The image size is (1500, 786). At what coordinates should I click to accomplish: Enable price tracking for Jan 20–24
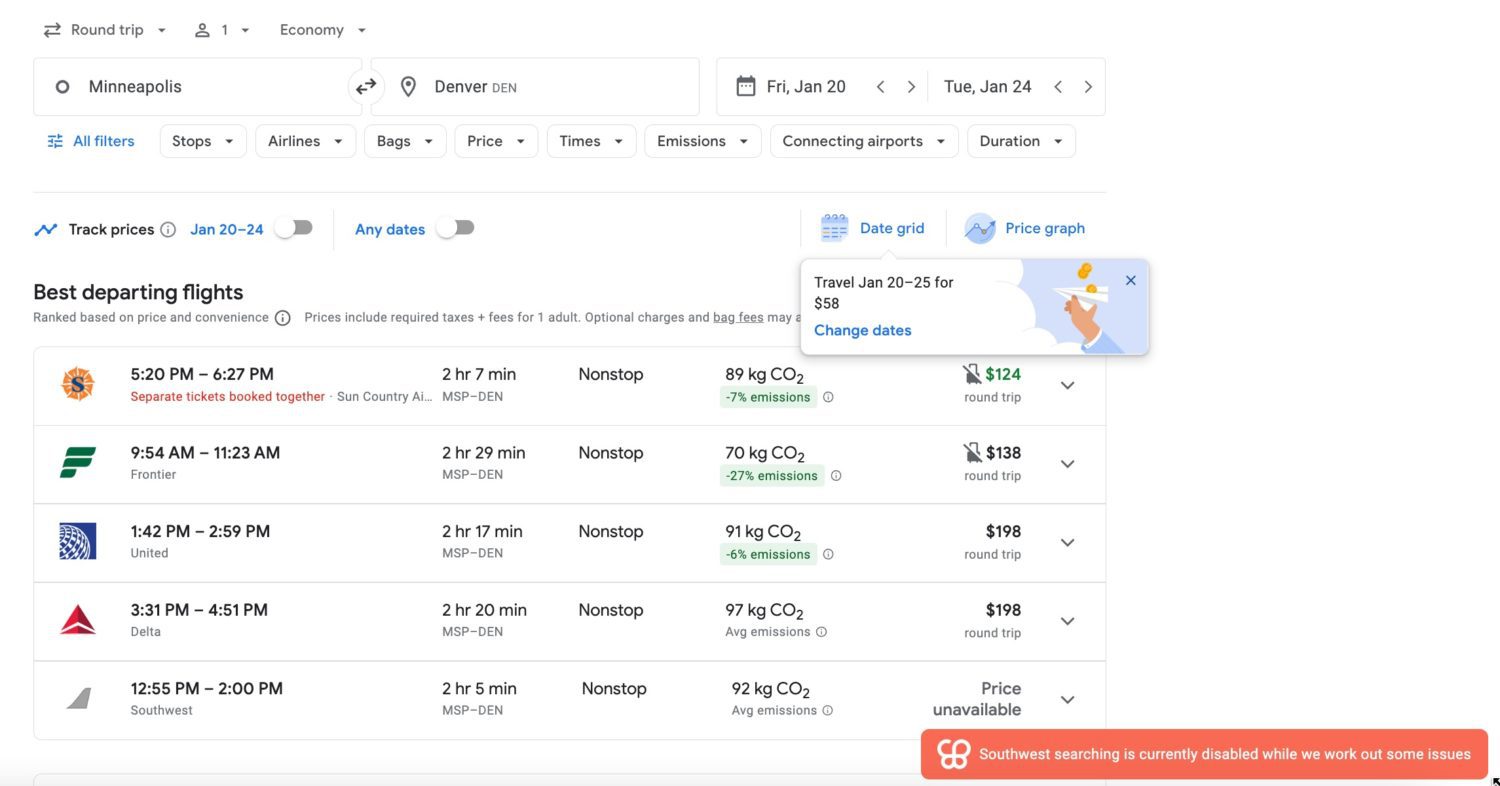tap(294, 228)
